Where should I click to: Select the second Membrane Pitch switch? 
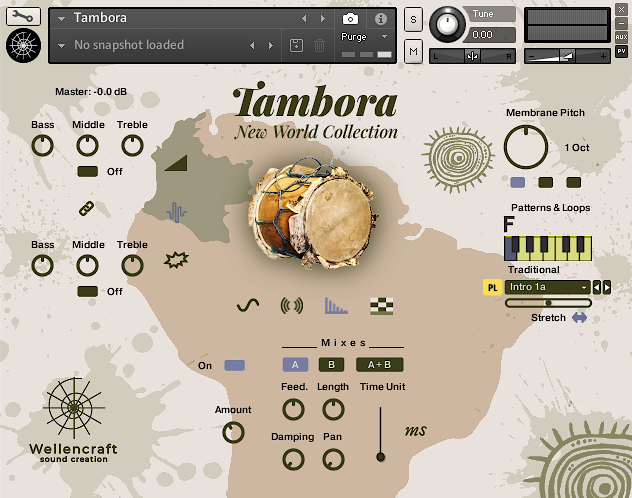(546, 183)
